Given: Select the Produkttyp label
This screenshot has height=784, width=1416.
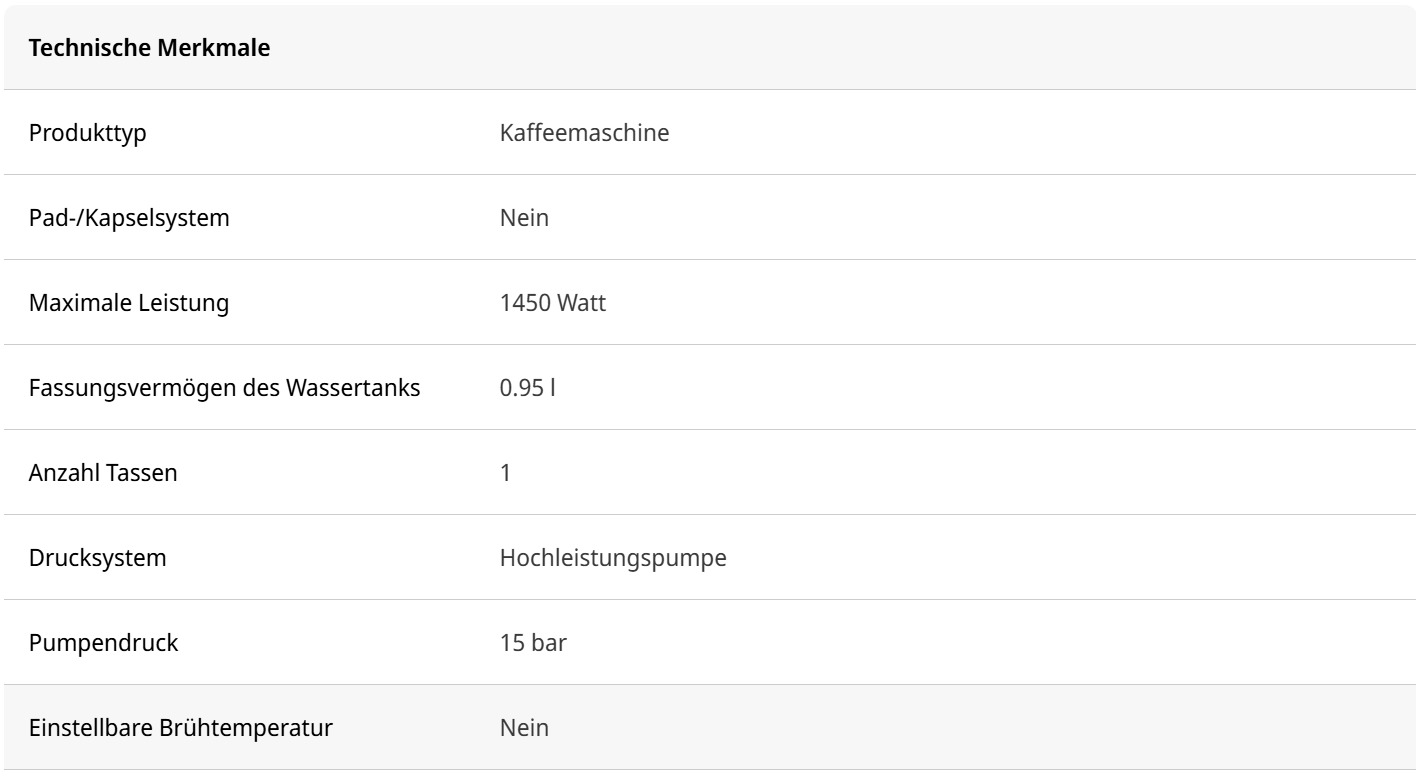Looking at the screenshot, I should (x=87, y=132).
